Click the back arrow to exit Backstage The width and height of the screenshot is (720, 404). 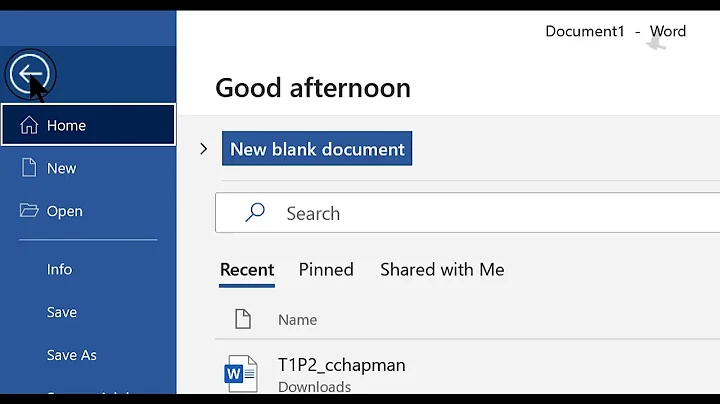coord(30,73)
